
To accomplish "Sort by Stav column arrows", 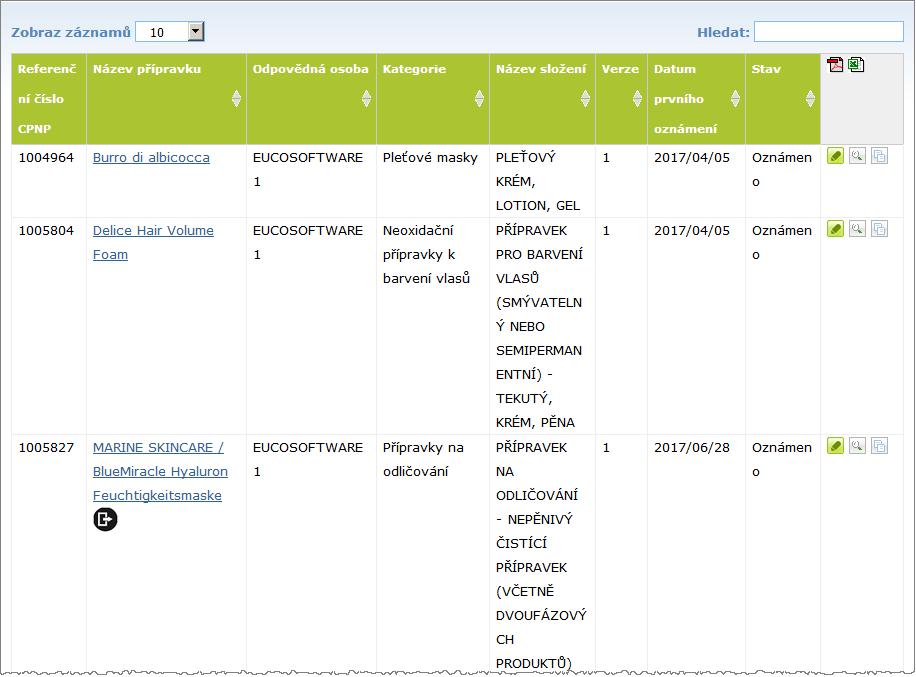I will [810, 99].
